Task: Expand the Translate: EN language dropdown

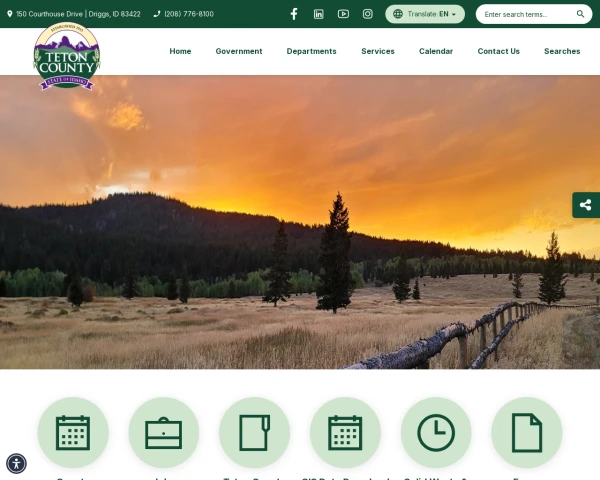Action: point(425,14)
